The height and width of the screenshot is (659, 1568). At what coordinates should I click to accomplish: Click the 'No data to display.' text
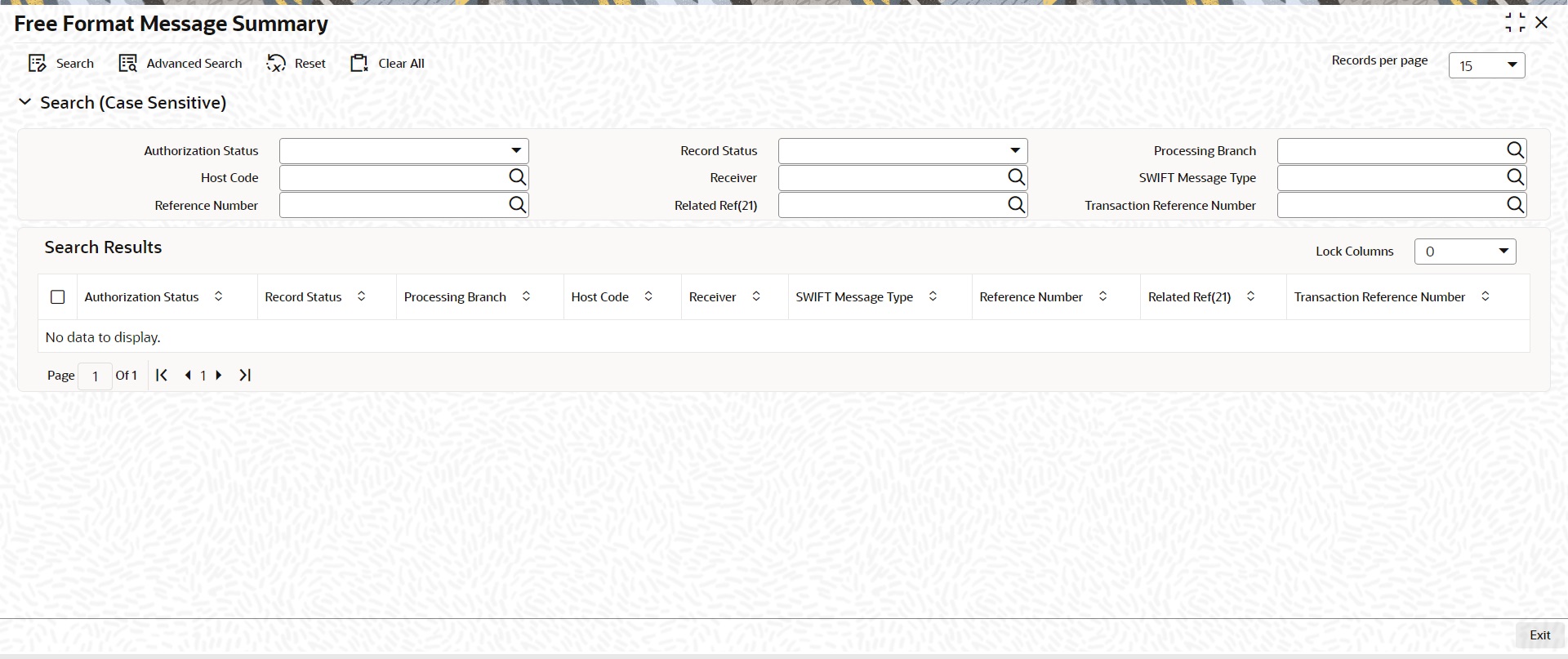click(x=103, y=337)
